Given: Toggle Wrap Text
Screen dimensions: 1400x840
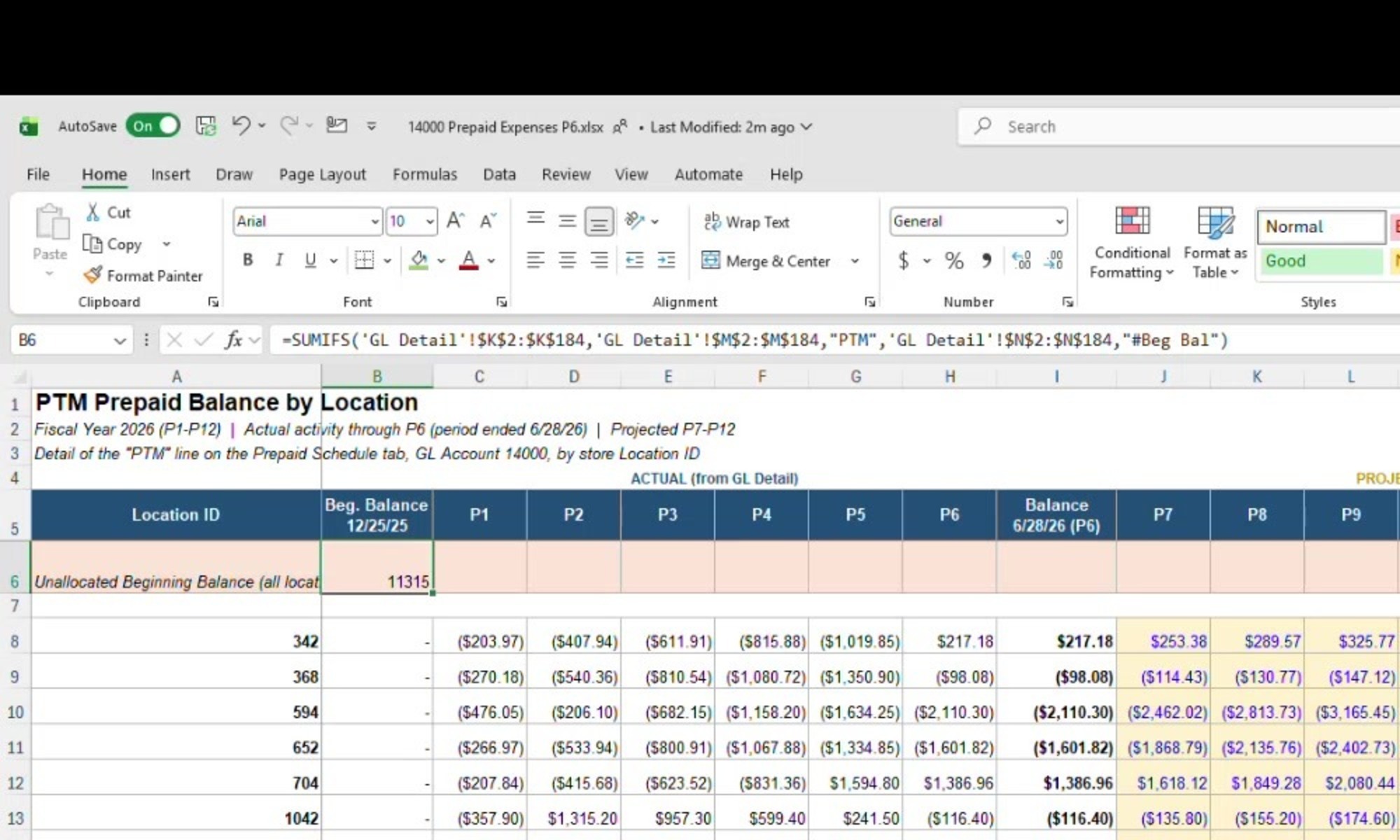Looking at the screenshot, I should [746, 222].
